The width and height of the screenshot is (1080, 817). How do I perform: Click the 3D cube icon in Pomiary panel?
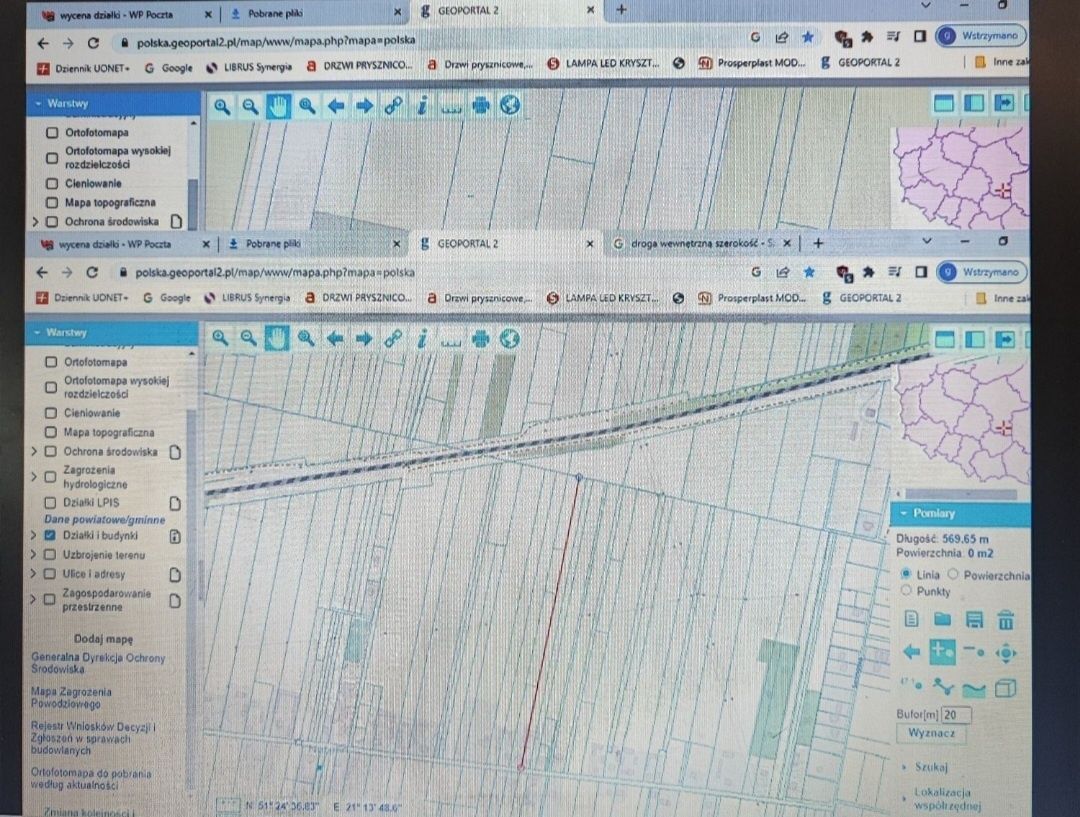click(x=1006, y=687)
